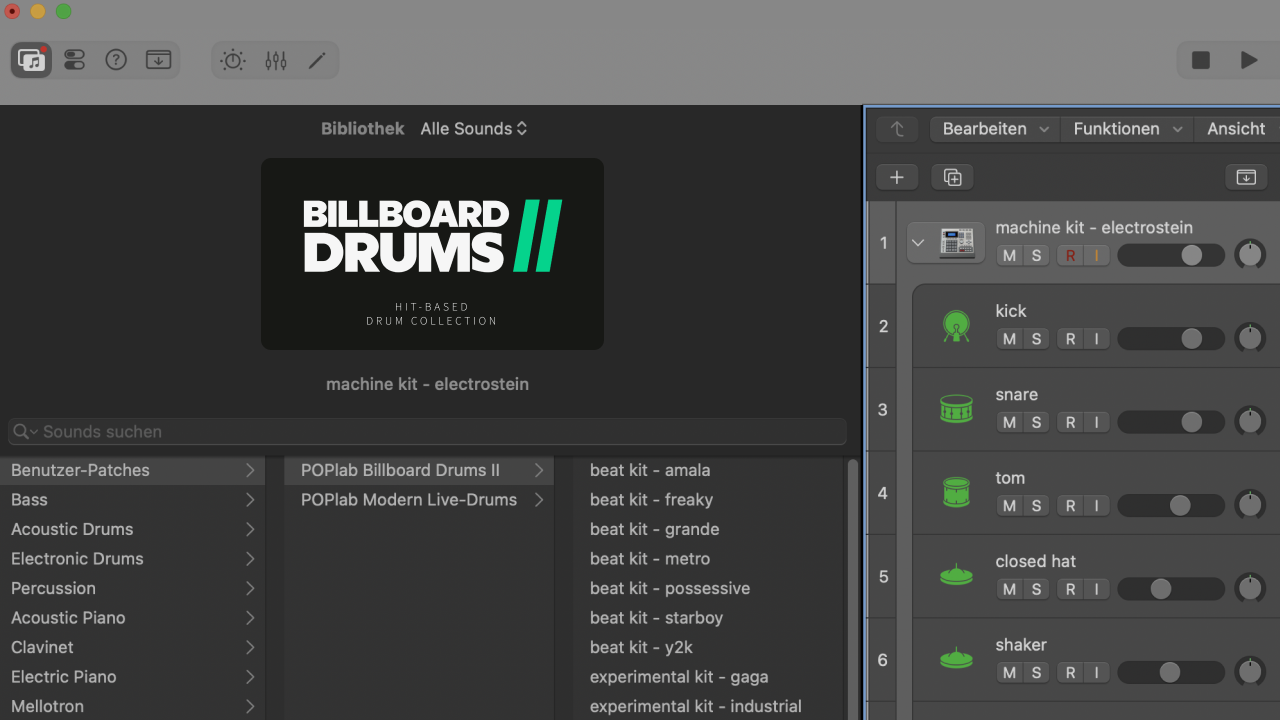Click the tray button at track header right
Image resolution: width=1280 pixels, height=720 pixels.
tap(1246, 177)
